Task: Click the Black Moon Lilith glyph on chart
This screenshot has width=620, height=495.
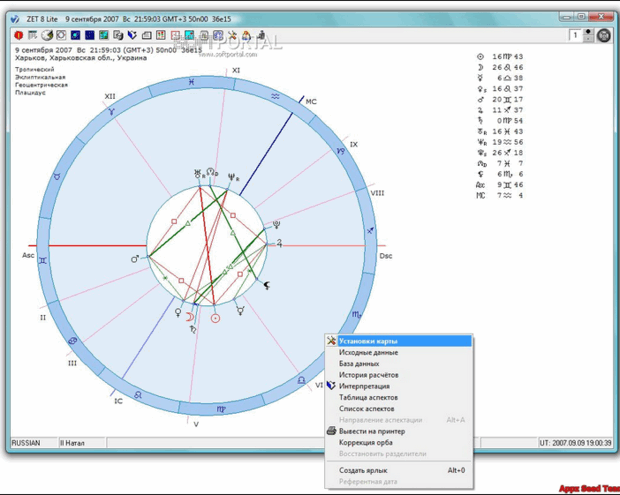Action: (267, 285)
